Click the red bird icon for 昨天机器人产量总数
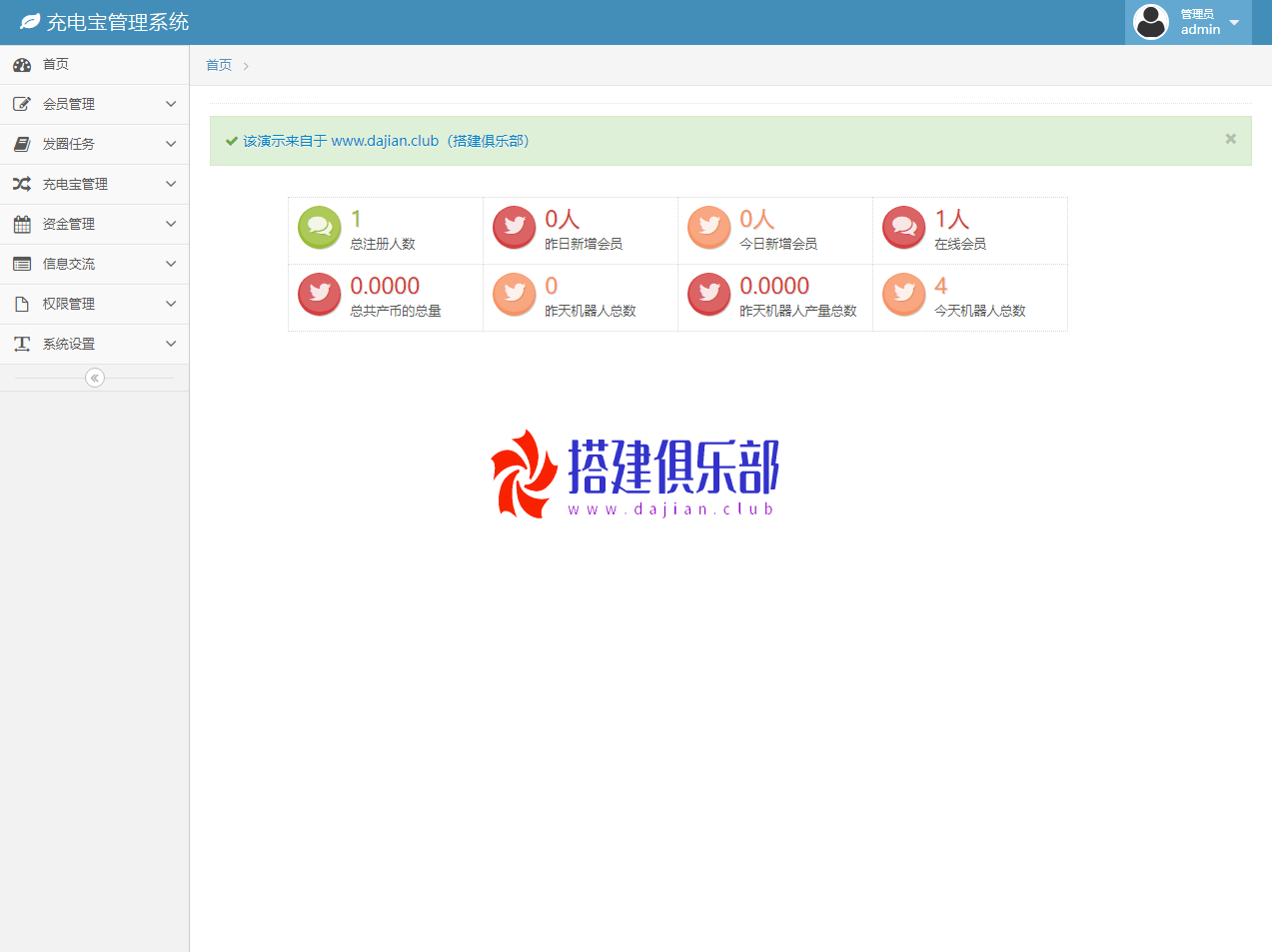 coord(709,295)
